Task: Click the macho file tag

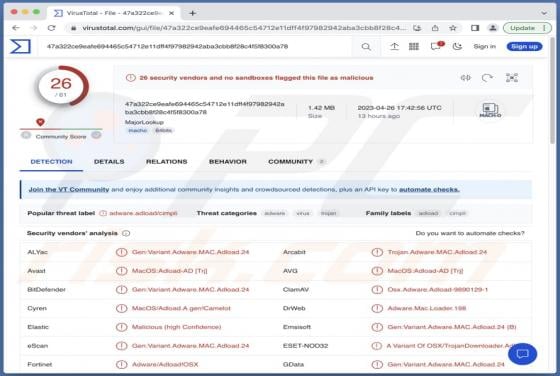Action: (138, 130)
